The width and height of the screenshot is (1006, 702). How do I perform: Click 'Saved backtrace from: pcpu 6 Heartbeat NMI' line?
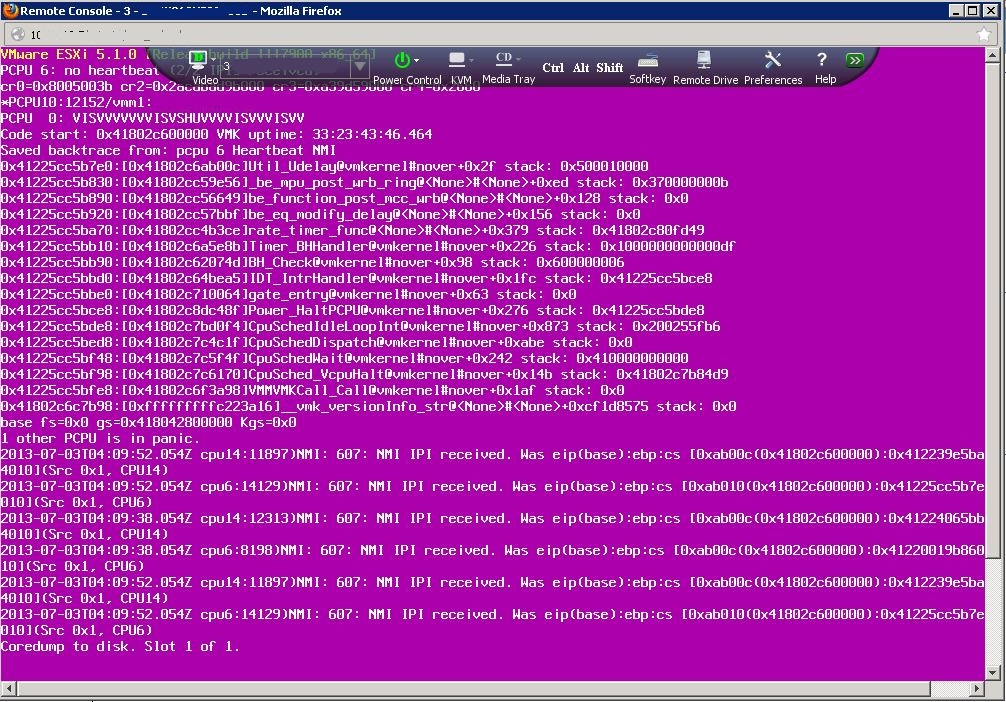coord(168,150)
